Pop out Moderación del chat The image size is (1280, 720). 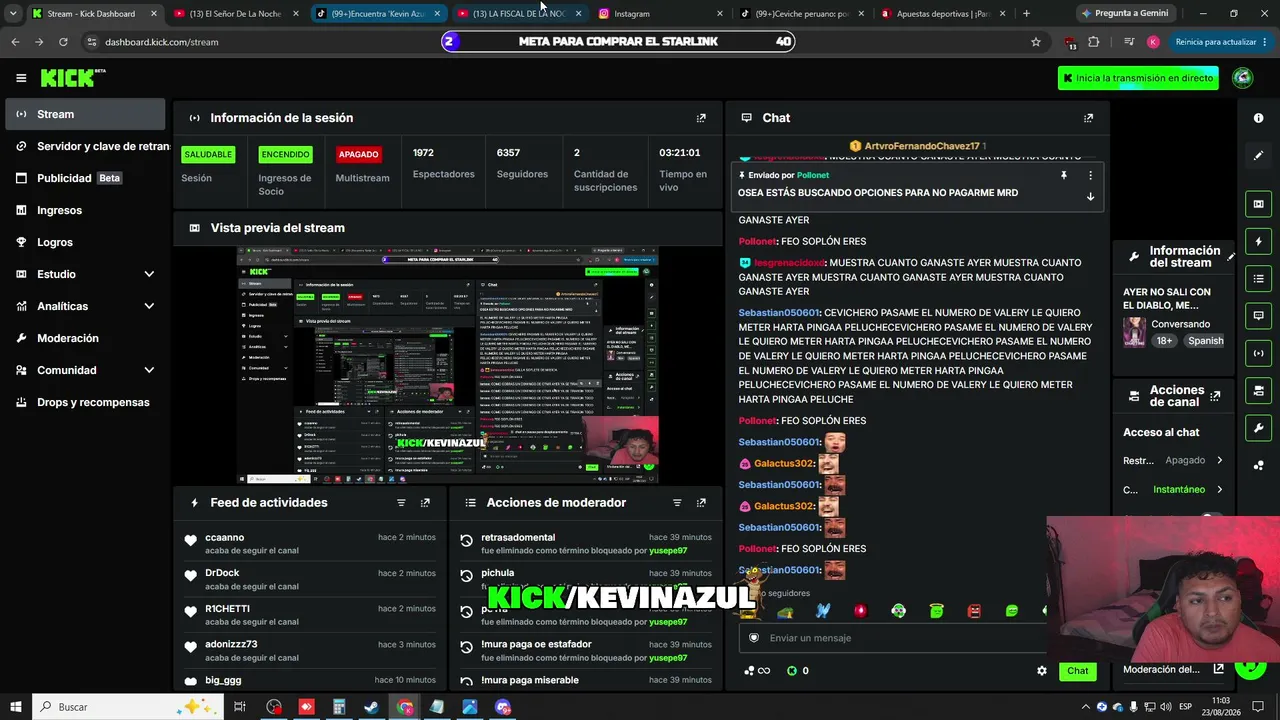click(x=1218, y=670)
